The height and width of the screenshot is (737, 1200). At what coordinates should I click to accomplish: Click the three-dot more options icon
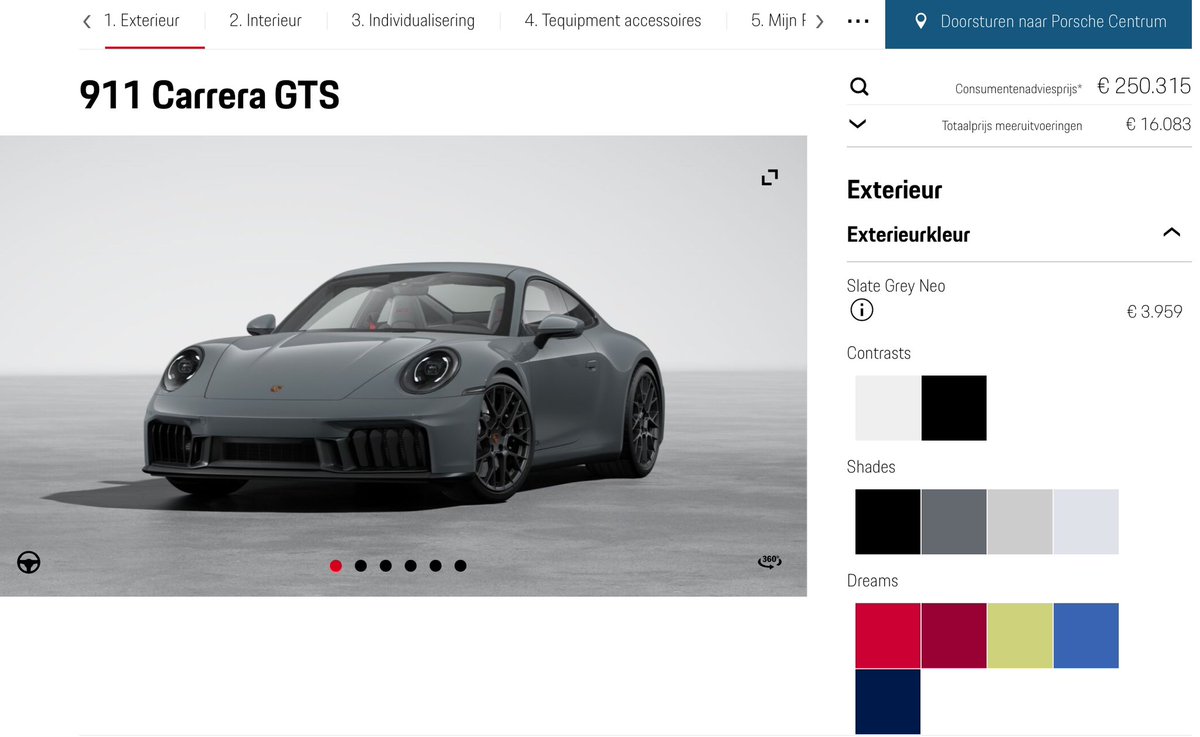click(x=858, y=21)
